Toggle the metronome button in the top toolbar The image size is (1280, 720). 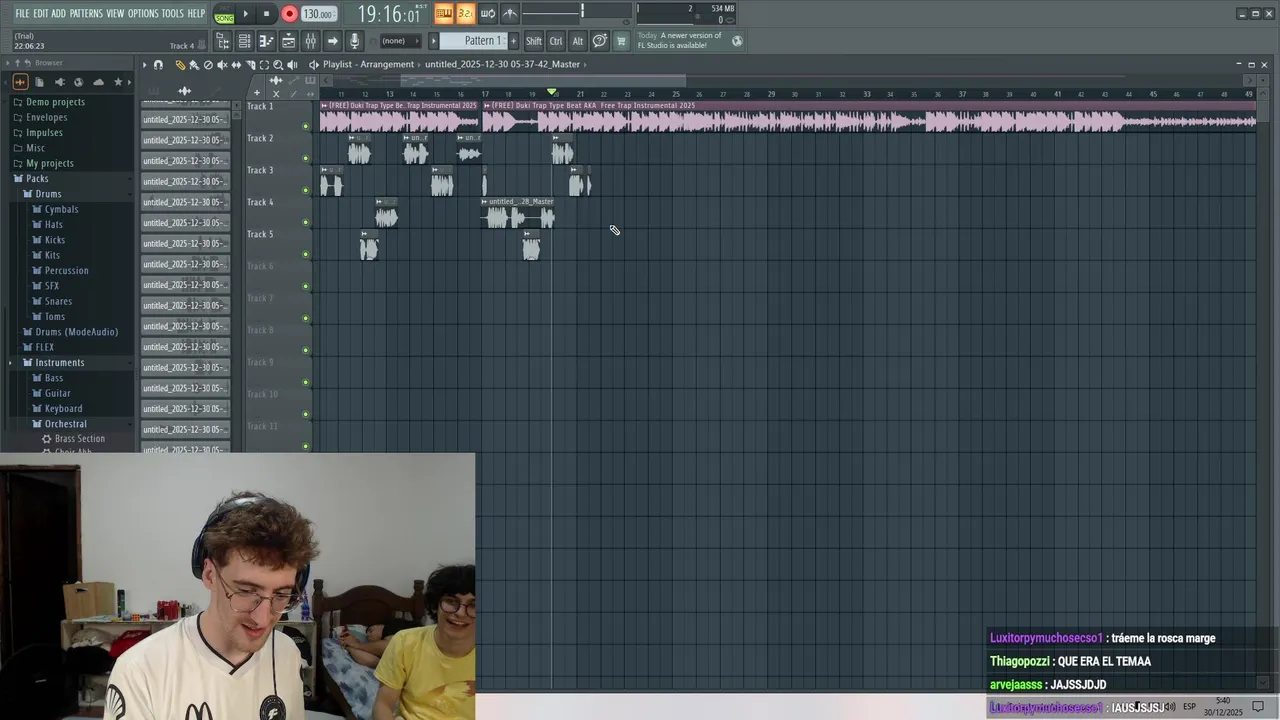510,14
